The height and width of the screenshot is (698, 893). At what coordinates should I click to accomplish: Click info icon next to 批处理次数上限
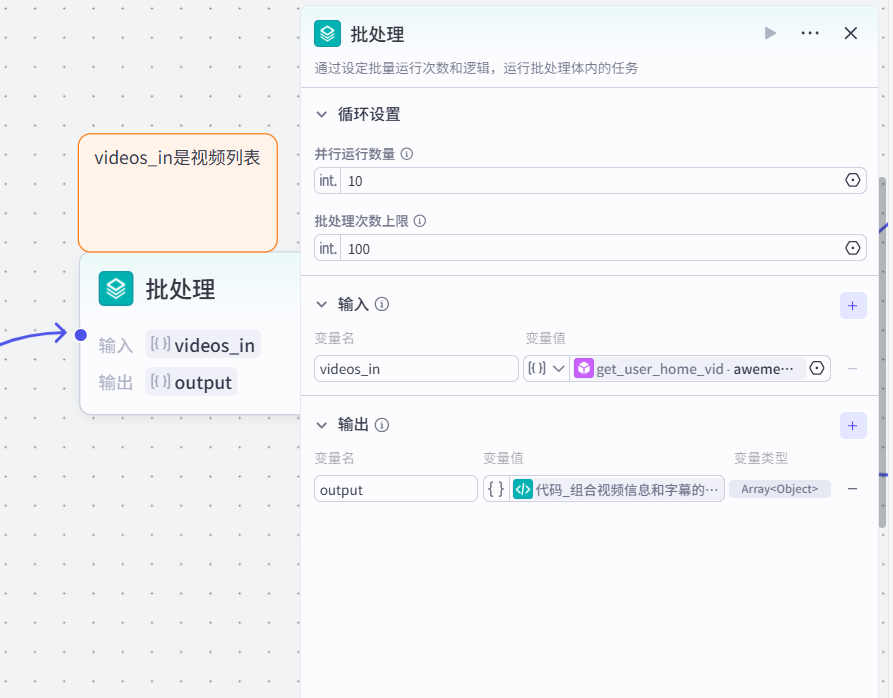[x=420, y=221]
